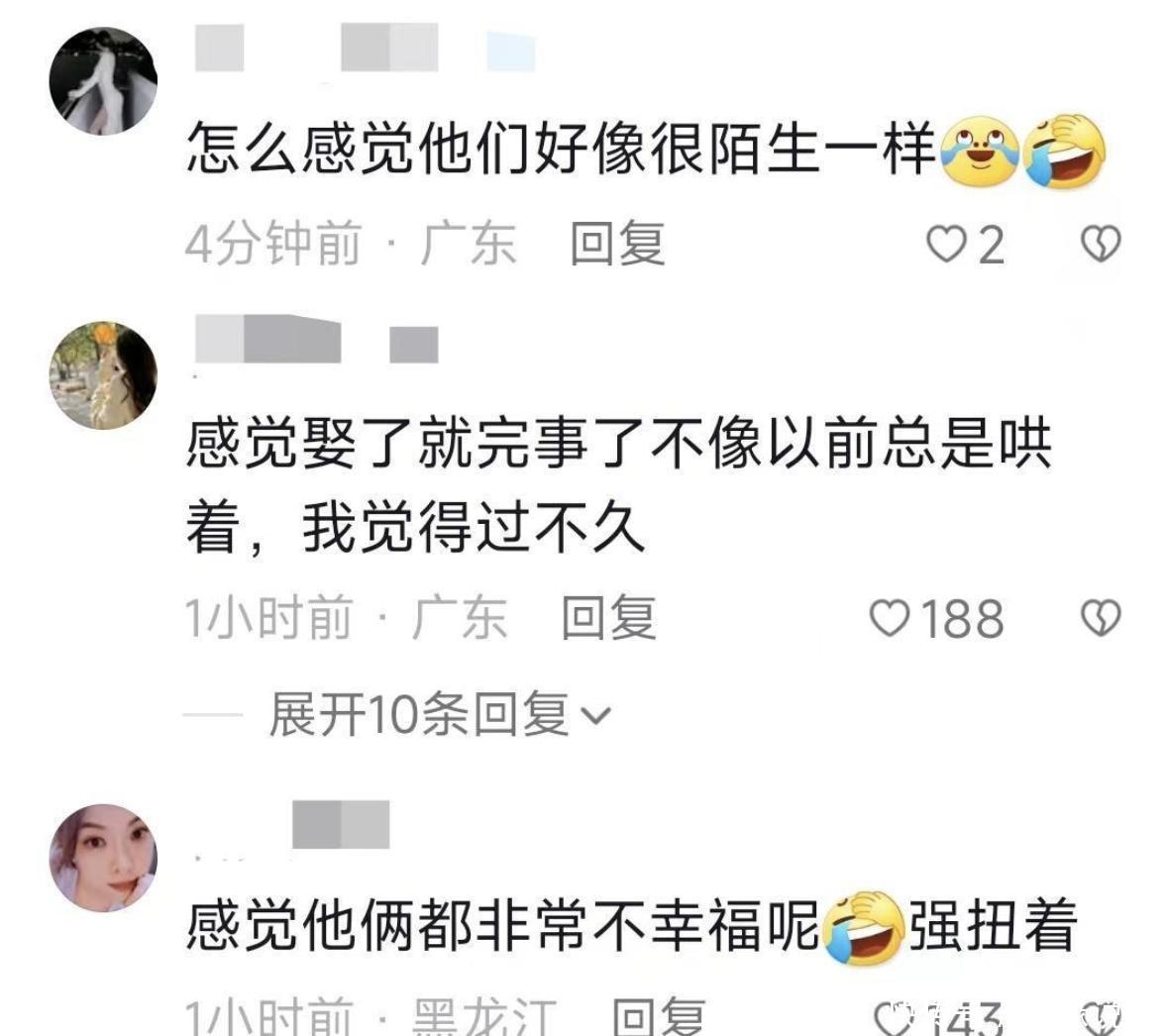The image size is (1165, 1036).
Task: Tap broken heart on Heilongjiang comment
Action: coord(1102,1018)
